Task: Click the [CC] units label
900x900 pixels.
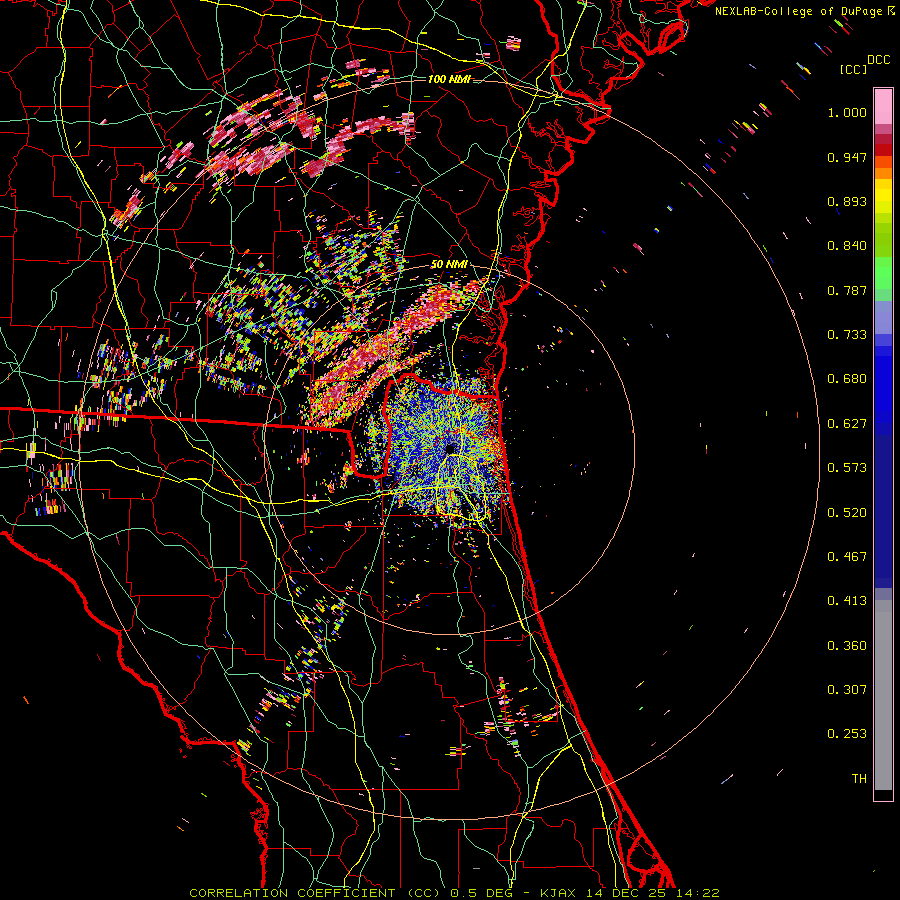Action: coord(853,69)
